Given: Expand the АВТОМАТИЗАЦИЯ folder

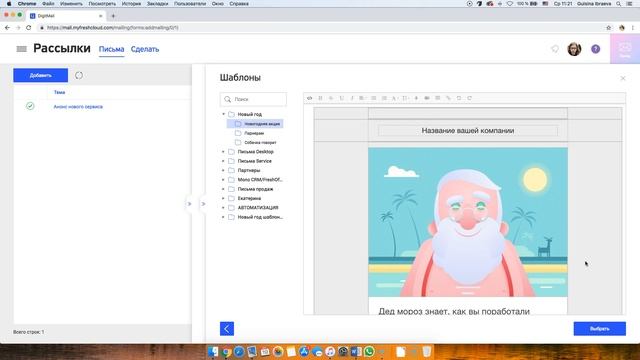Looking at the screenshot, I should tap(223, 208).
